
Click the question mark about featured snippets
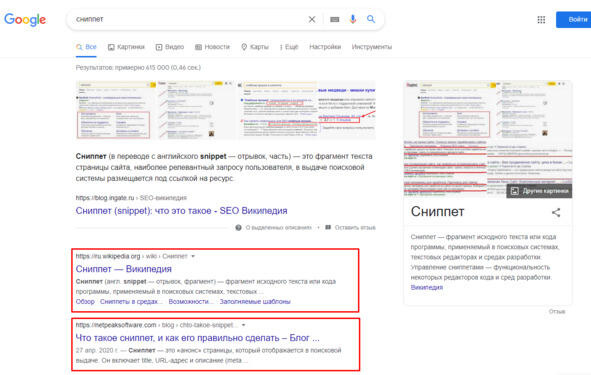238,228
